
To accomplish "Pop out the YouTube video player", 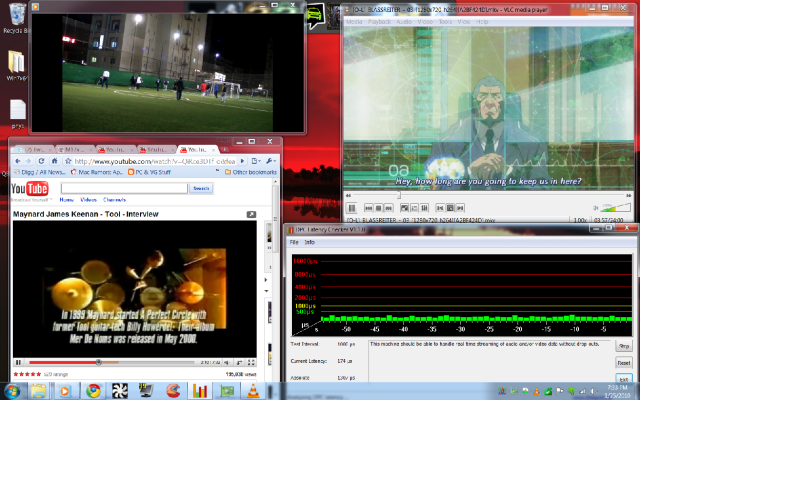I will point(251,214).
